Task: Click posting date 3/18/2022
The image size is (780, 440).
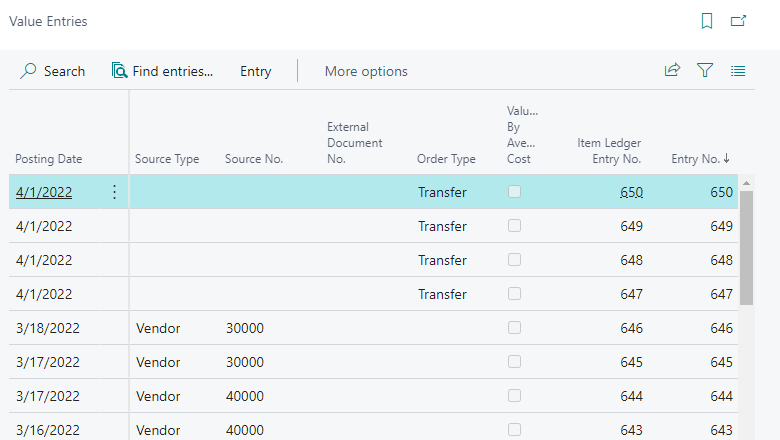Action: pos(48,328)
